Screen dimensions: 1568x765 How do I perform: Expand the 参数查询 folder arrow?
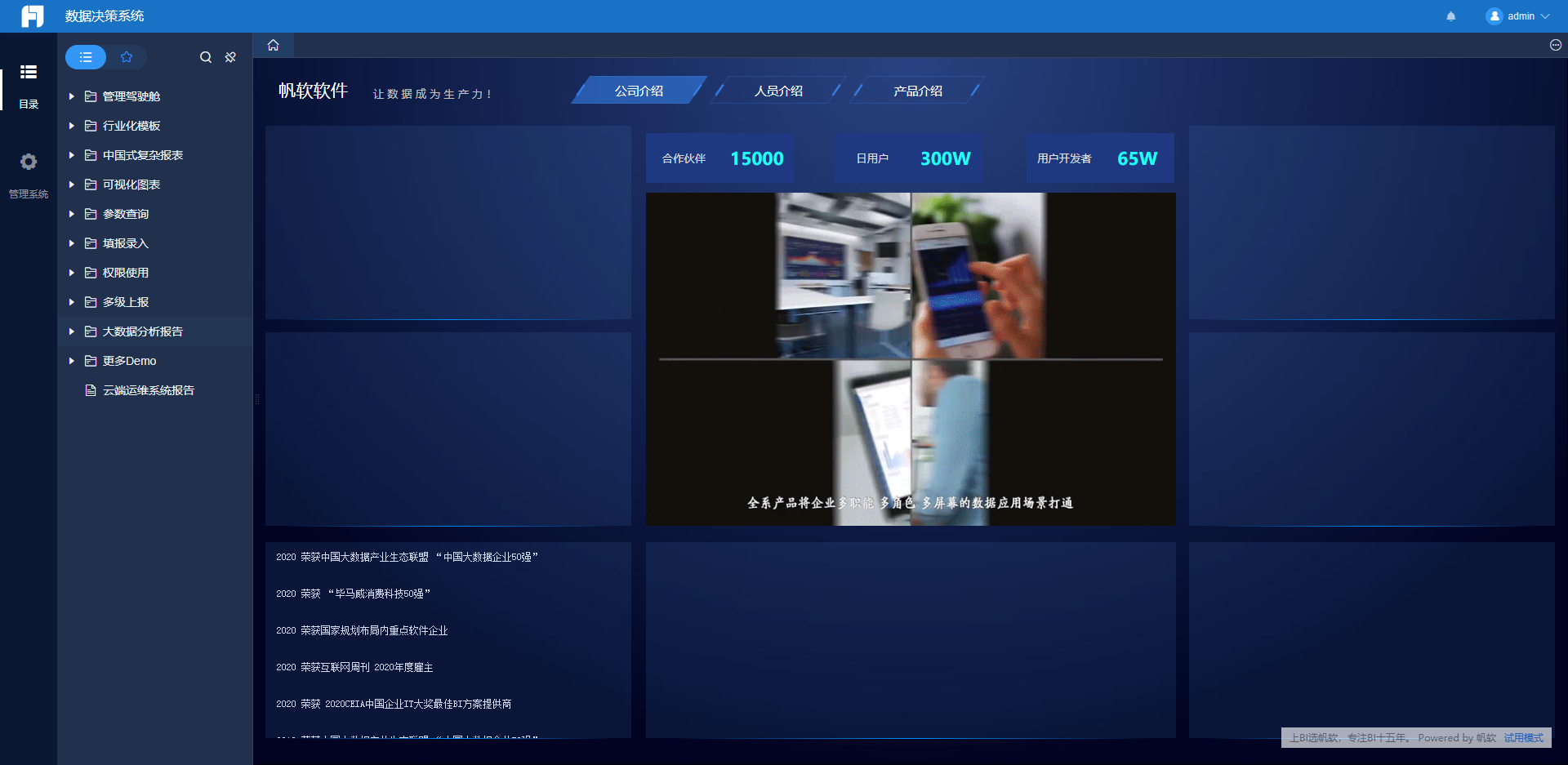(x=72, y=214)
